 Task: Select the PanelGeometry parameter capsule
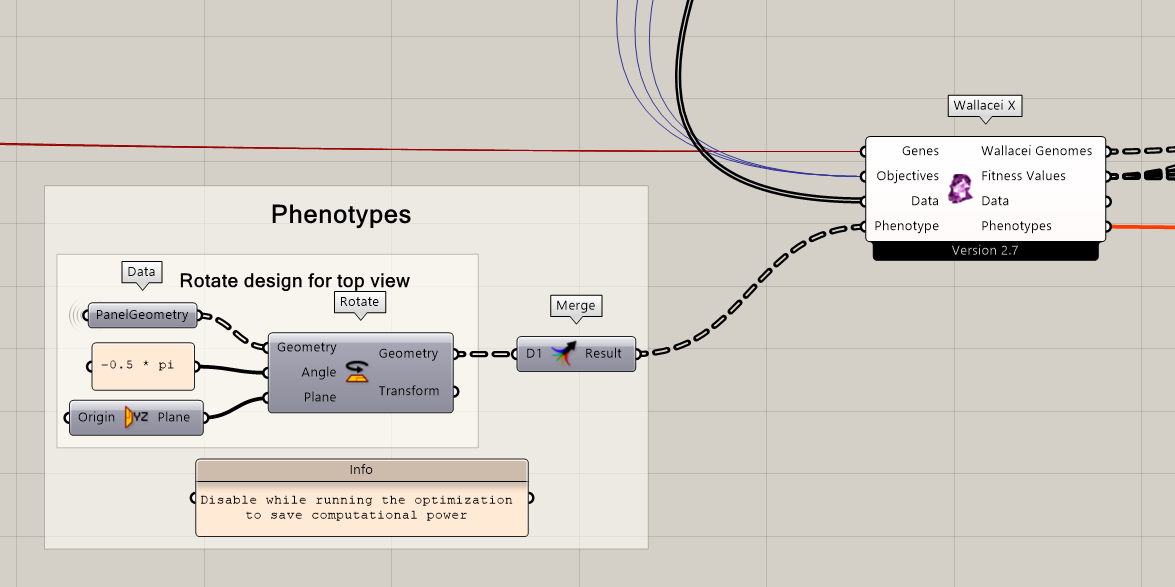[x=142, y=314]
